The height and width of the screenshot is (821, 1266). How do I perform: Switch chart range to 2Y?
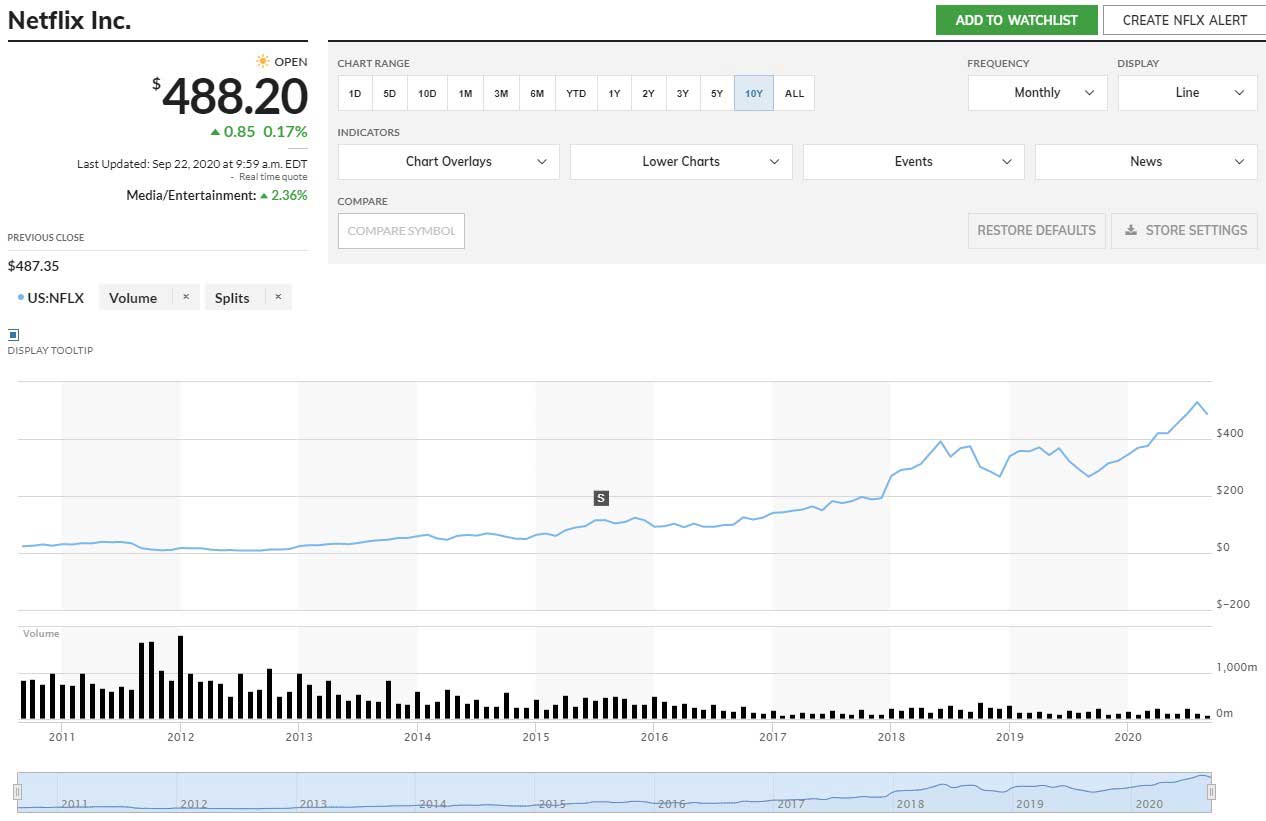(648, 93)
